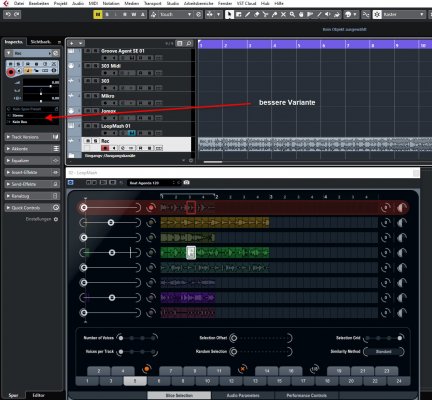Image resolution: width=432 pixels, height=400 pixels.
Task: Select the zoom magnifier tool
Action: point(292,14)
